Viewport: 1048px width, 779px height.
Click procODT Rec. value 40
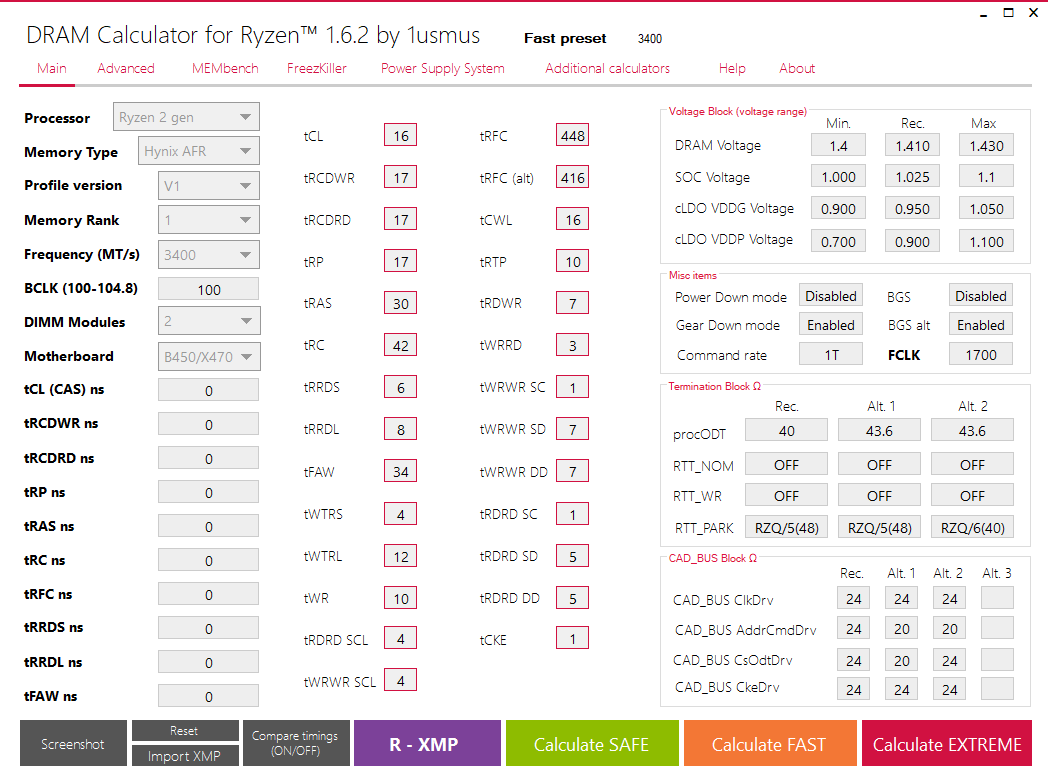(786, 430)
